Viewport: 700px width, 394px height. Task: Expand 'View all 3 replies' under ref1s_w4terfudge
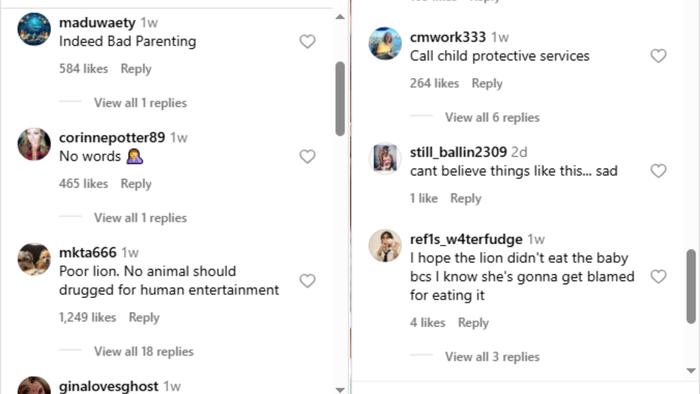point(492,357)
